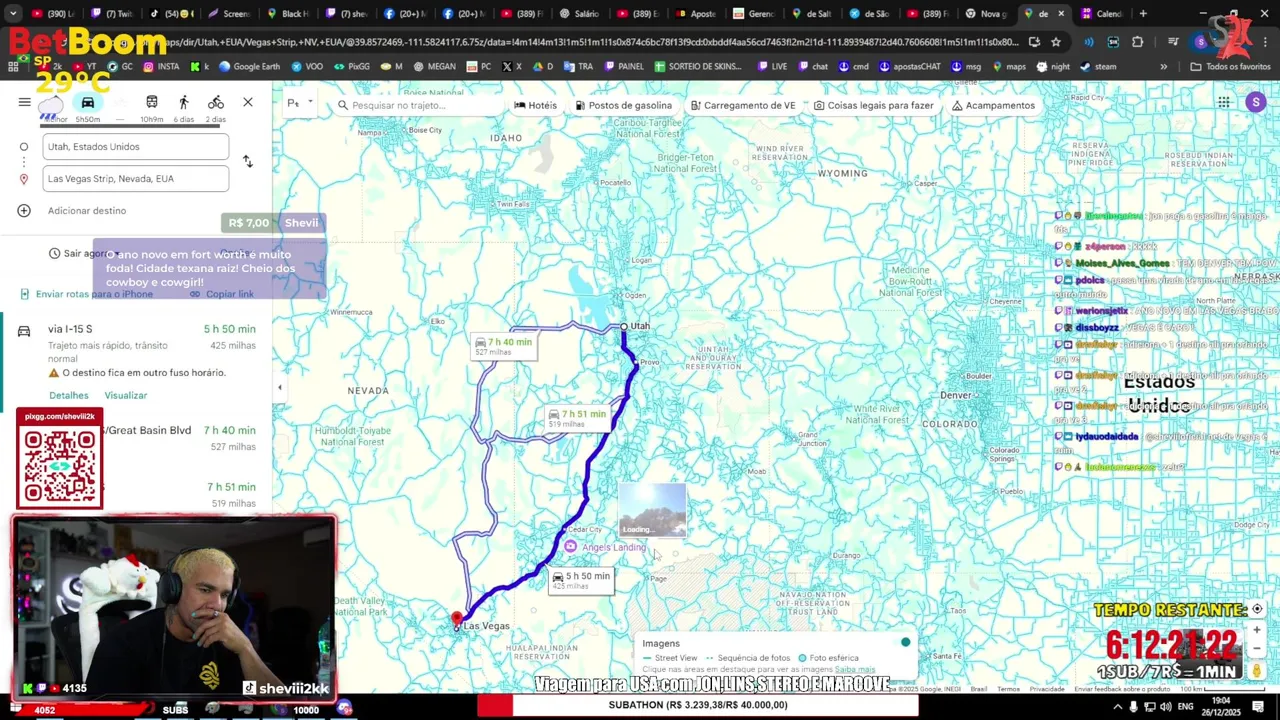Image resolution: width=1280 pixels, height=720 pixels.
Task: Open the maps bookmark
Action: (1008, 67)
